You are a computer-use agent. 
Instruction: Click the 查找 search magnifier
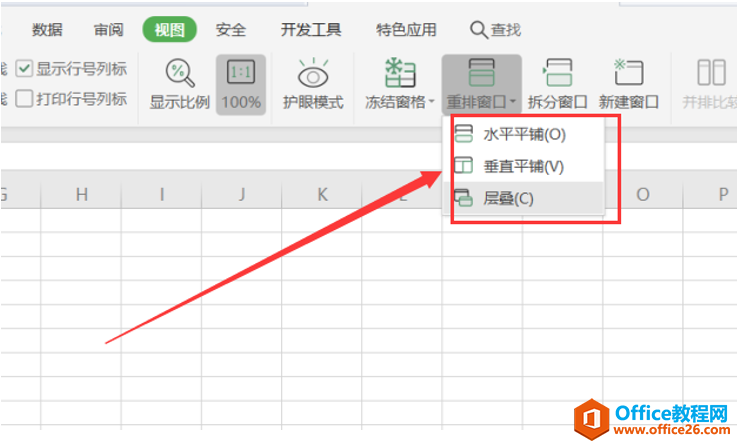478,30
